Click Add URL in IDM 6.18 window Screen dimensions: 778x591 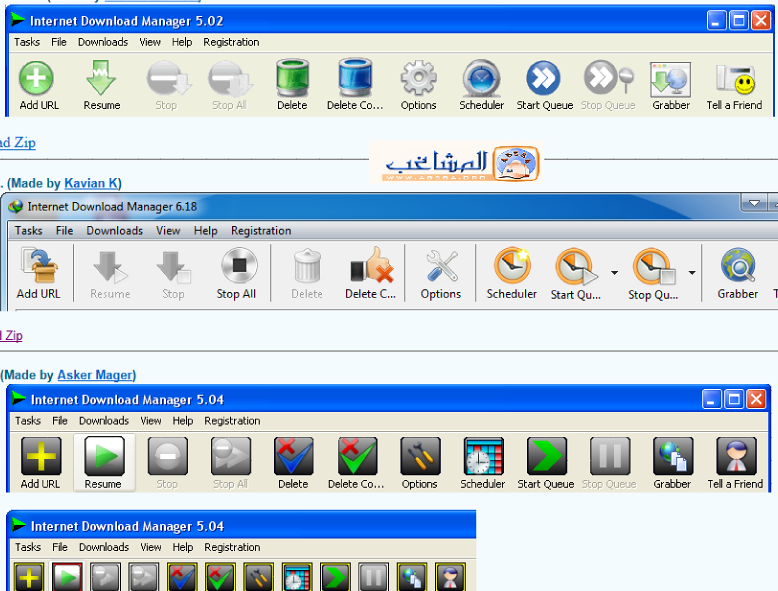click(39, 274)
